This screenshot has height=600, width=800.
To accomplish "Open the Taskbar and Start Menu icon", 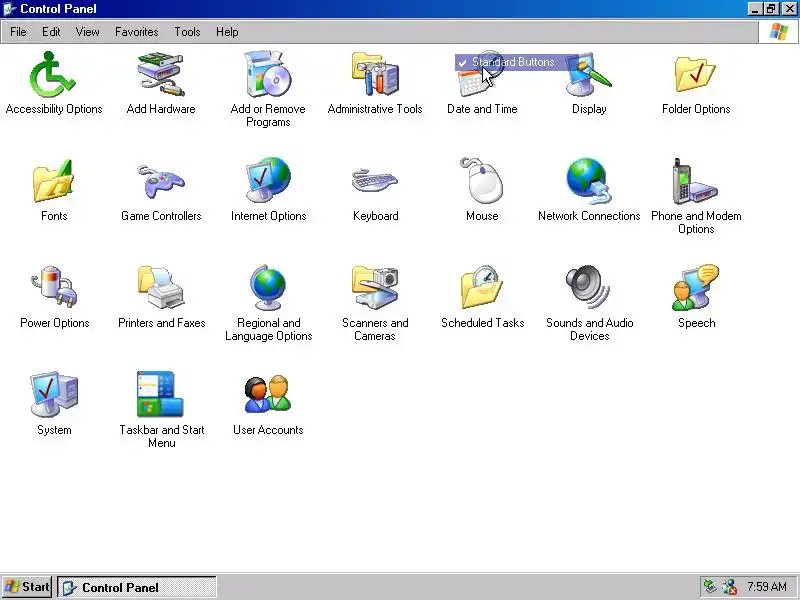I will [161, 395].
